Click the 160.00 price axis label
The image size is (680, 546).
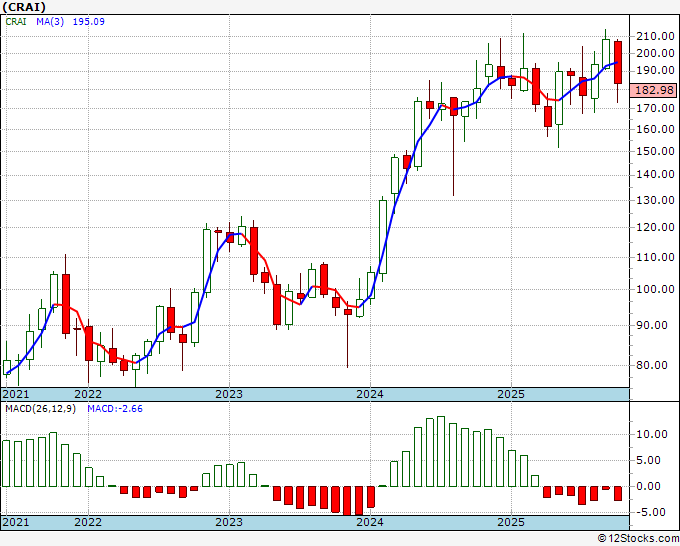coord(655,129)
